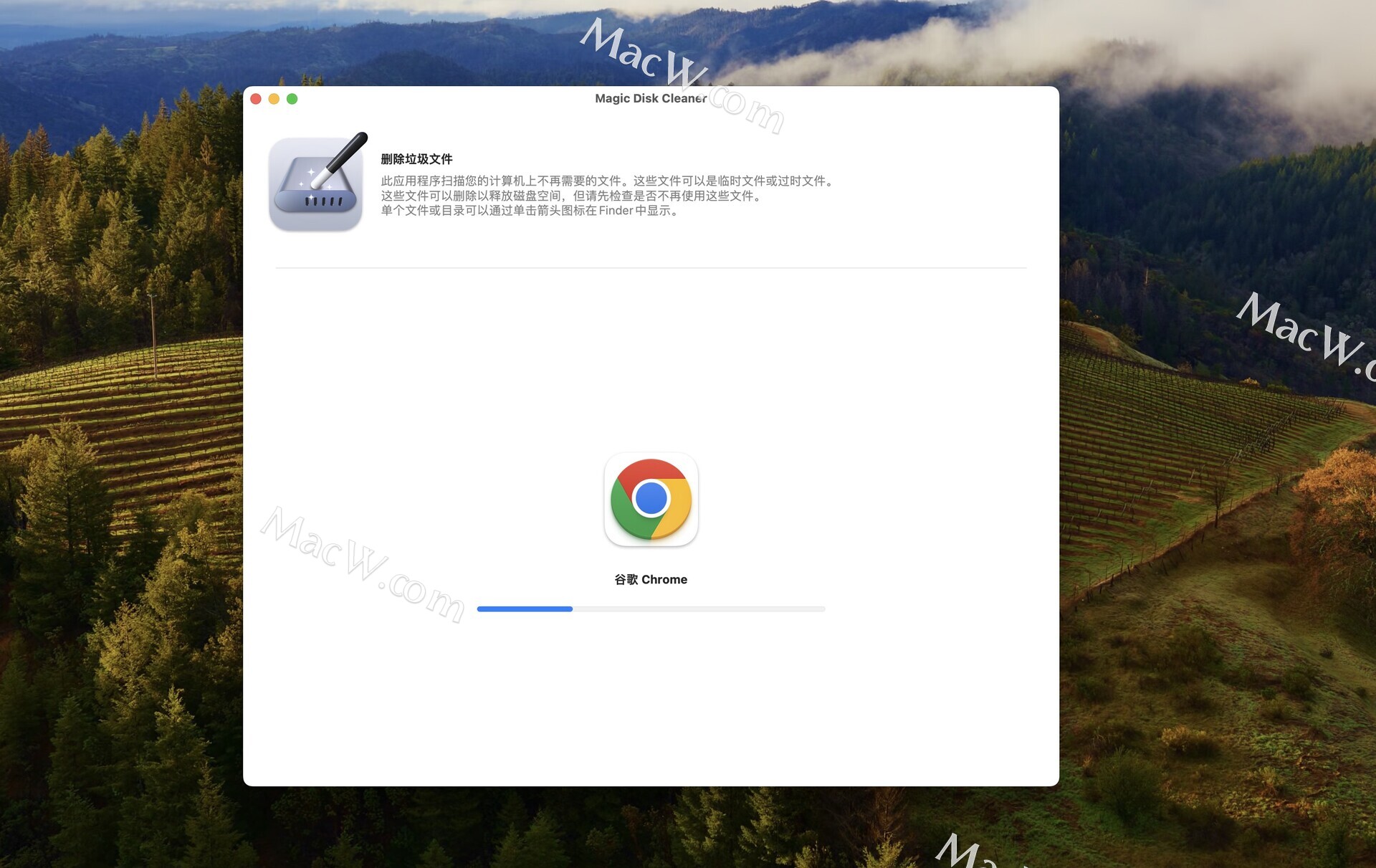This screenshot has width=1376, height=868.
Task: Minimize the Magic Disk Cleaner window
Action: (274, 99)
